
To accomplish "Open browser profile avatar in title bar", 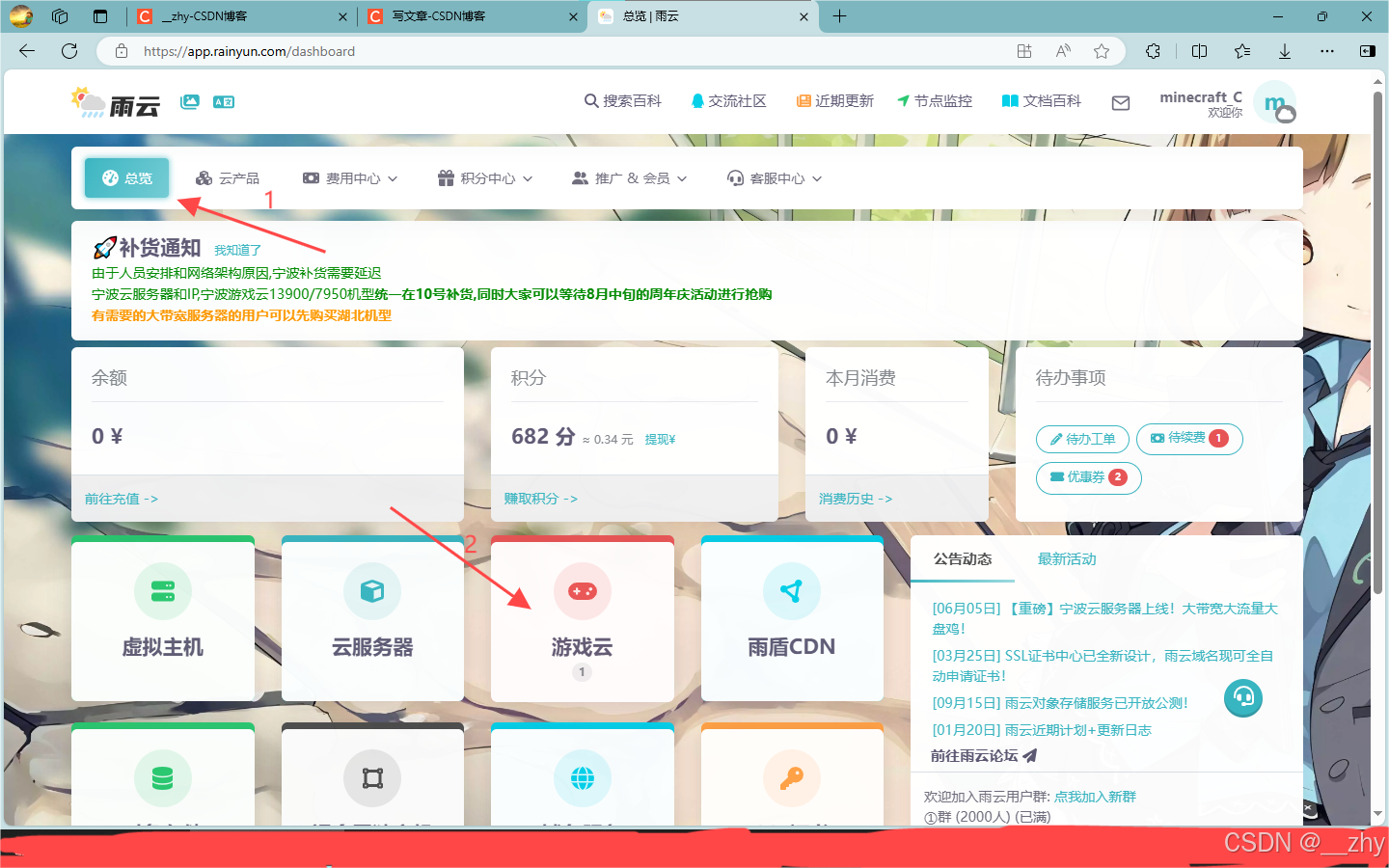I will (x=21, y=16).
